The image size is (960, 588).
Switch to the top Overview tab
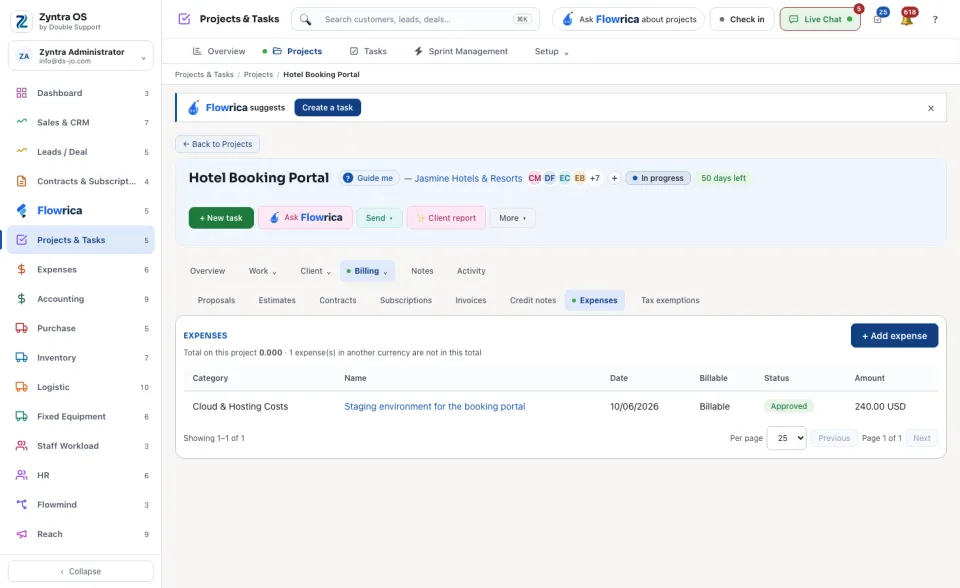[x=219, y=51]
